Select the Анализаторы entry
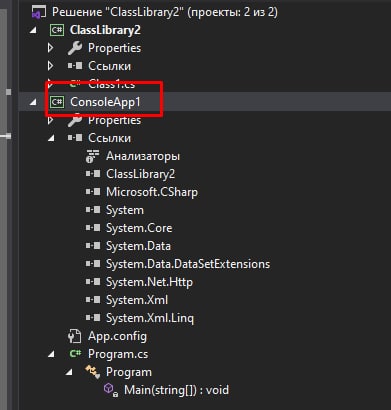The height and width of the screenshot is (410, 391). point(143,156)
